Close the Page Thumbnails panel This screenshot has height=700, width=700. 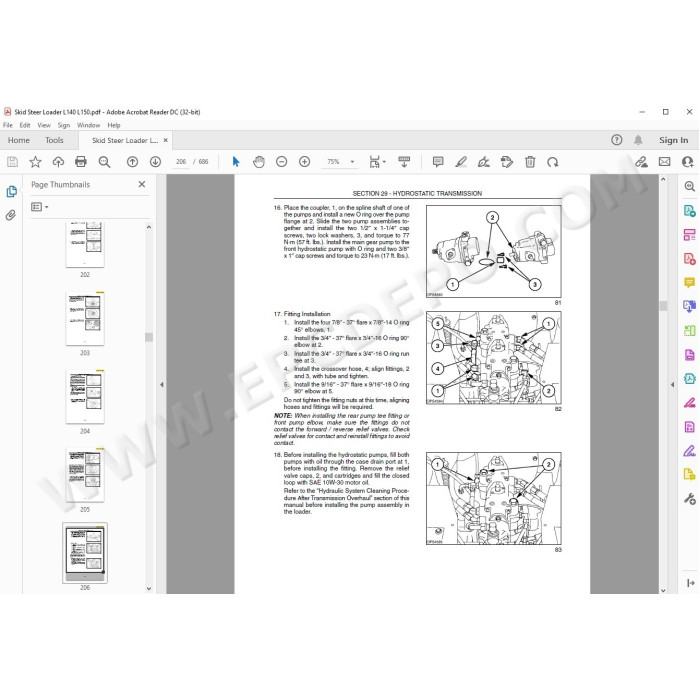[142, 184]
